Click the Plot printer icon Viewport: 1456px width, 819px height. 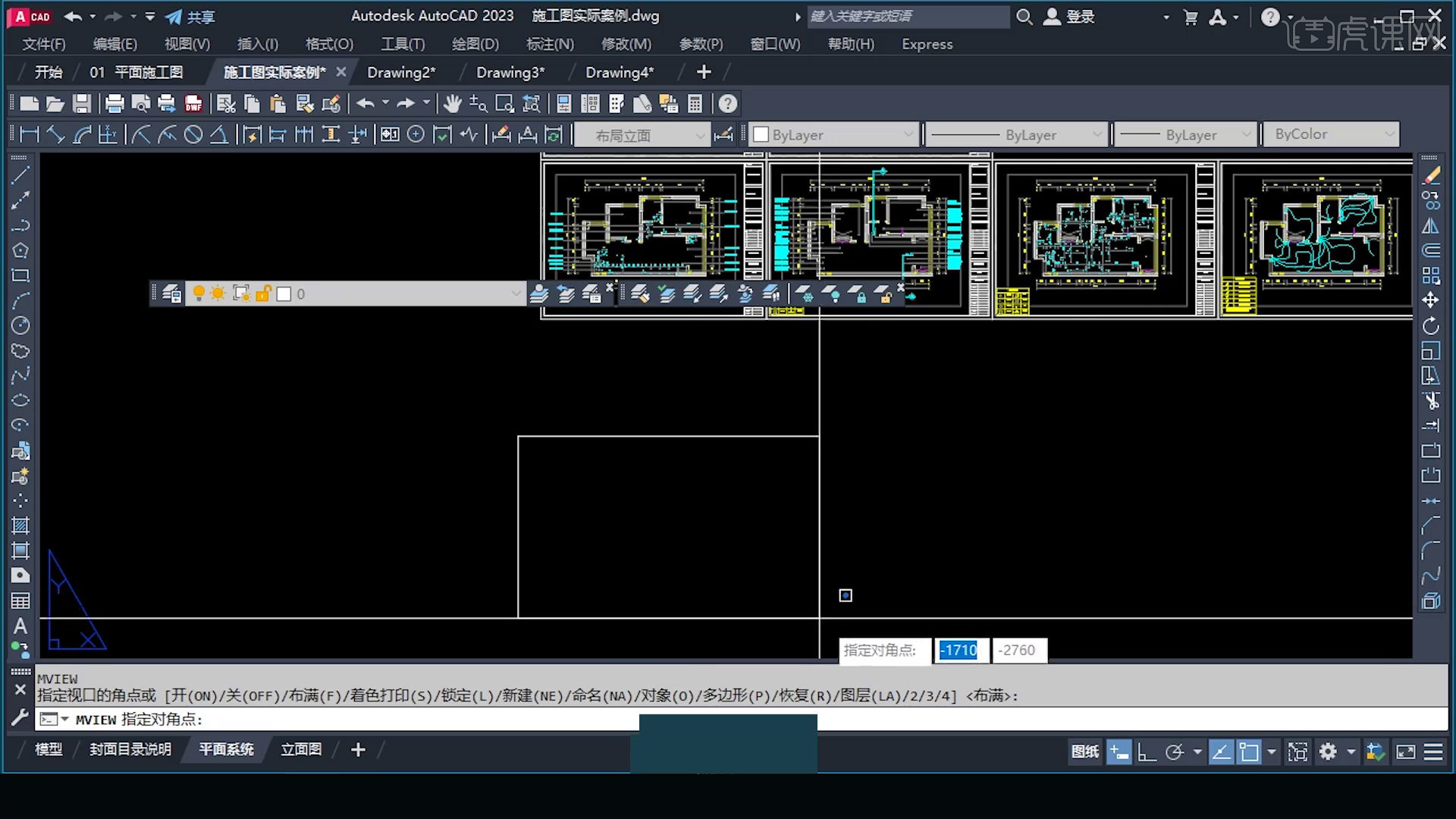[115, 104]
